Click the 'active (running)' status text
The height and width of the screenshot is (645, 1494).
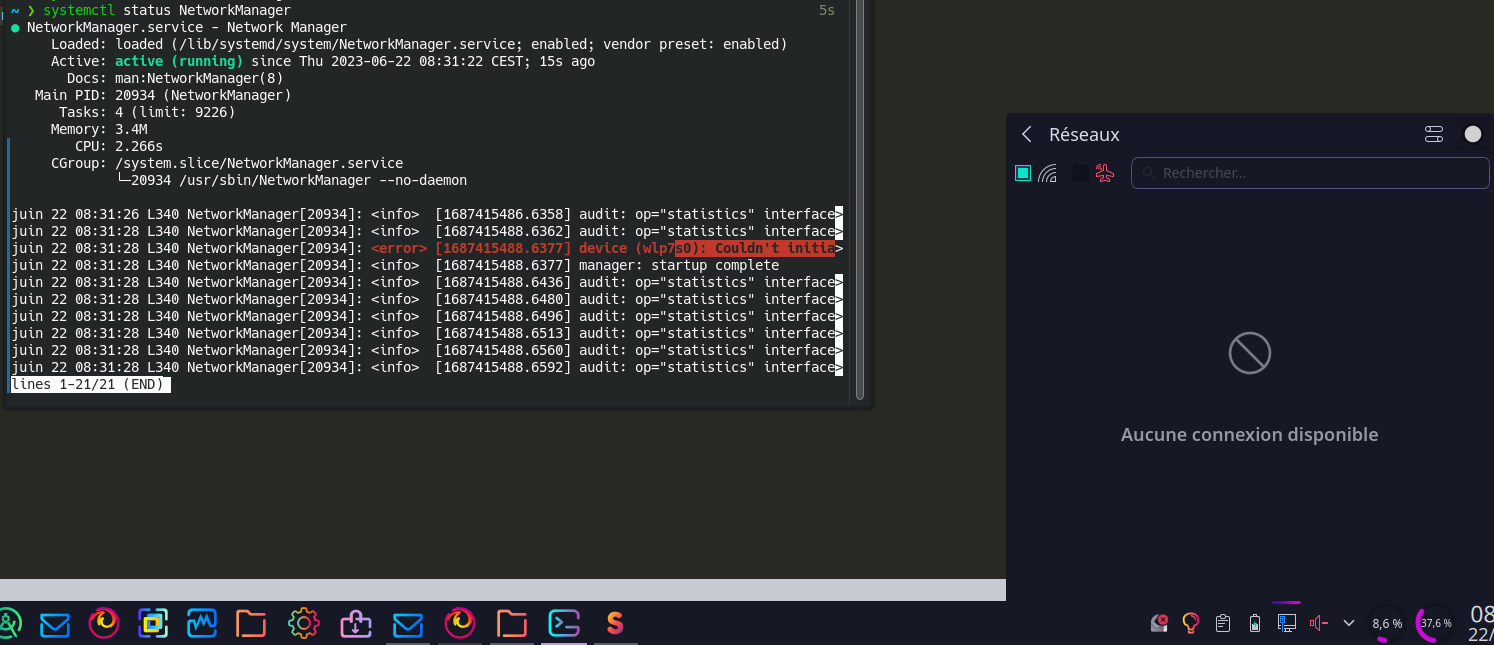tap(179, 61)
